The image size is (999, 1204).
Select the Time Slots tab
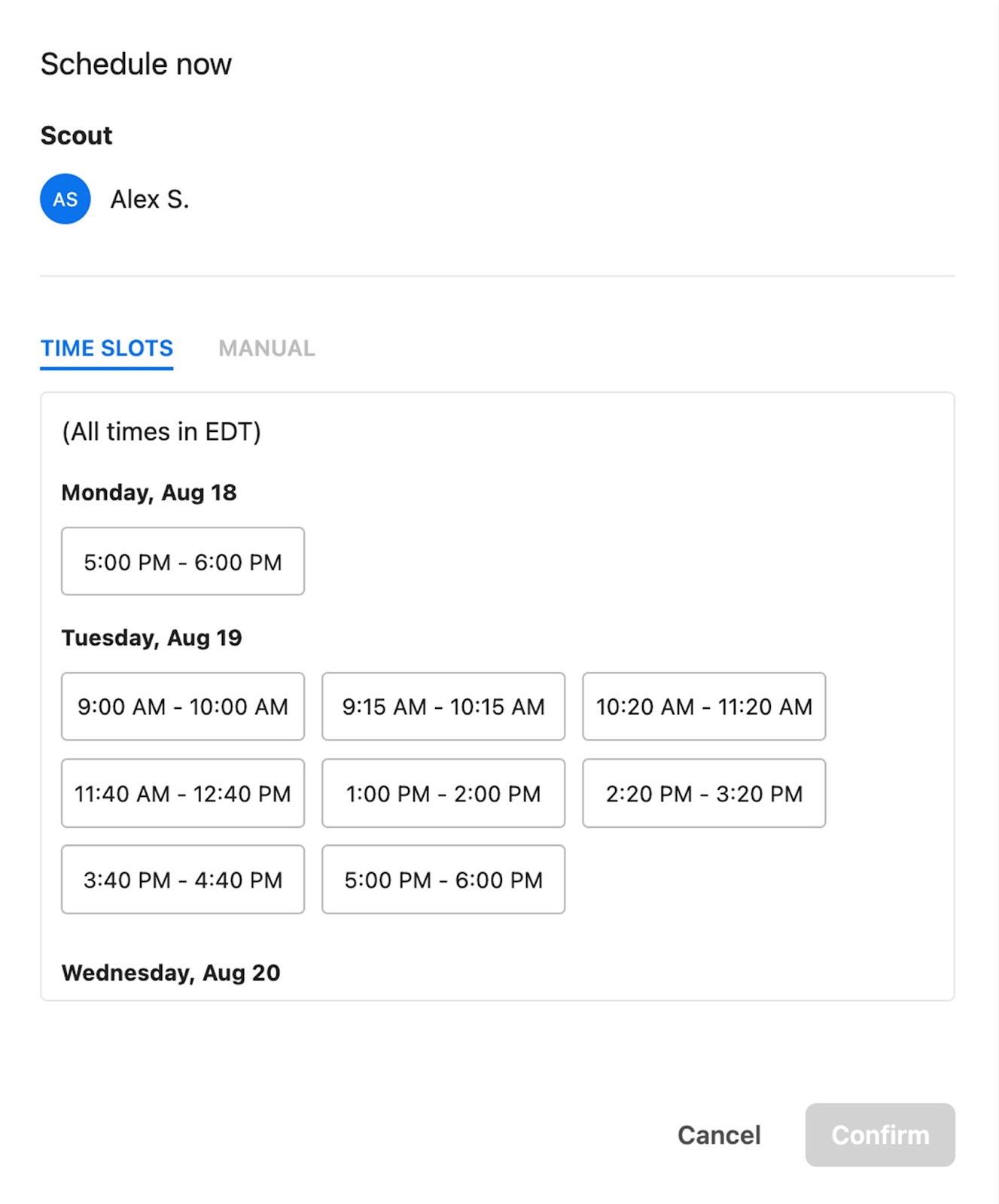click(107, 348)
